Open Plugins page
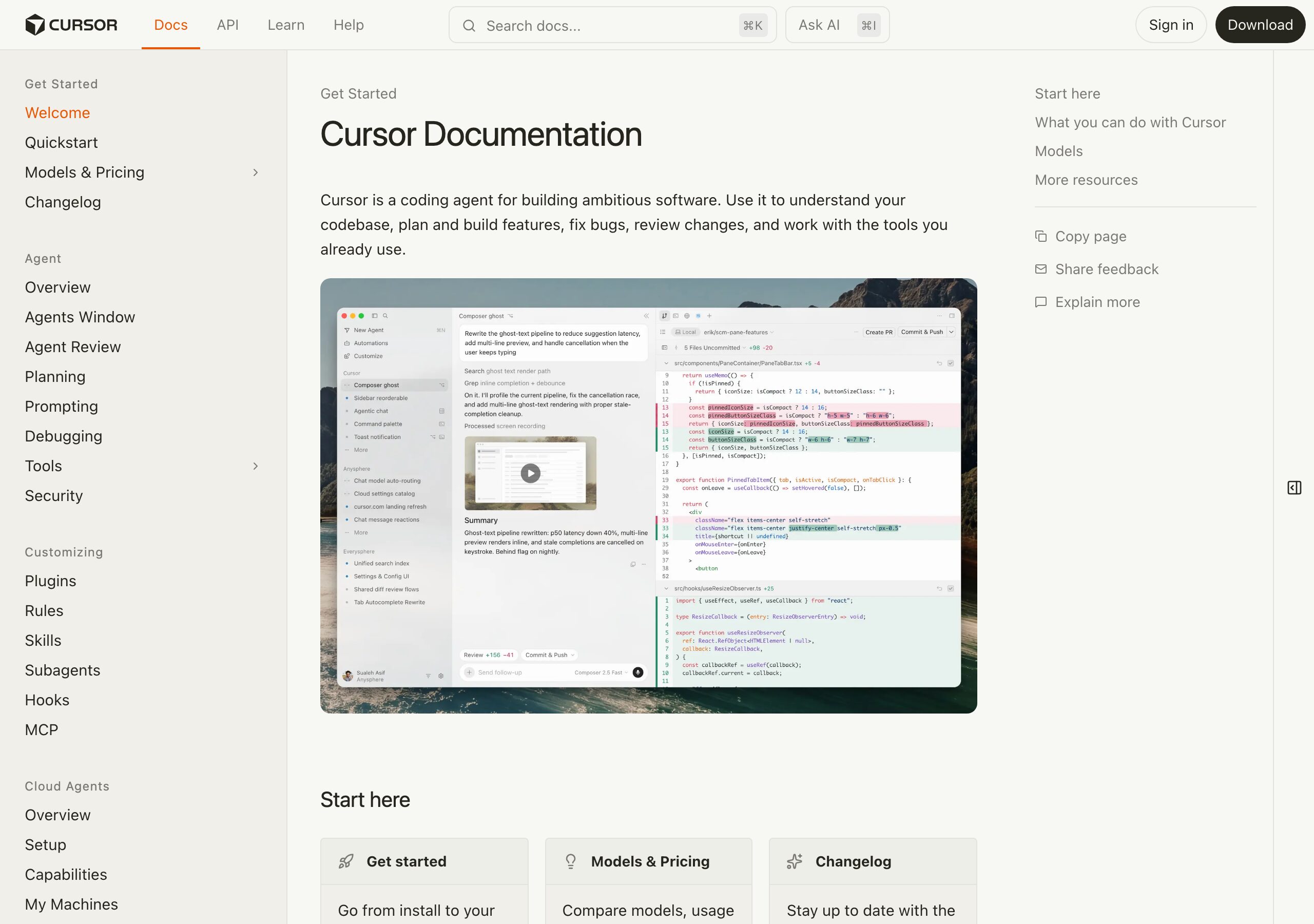Image resolution: width=1314 pixels, height=924 pixels. 50,582
